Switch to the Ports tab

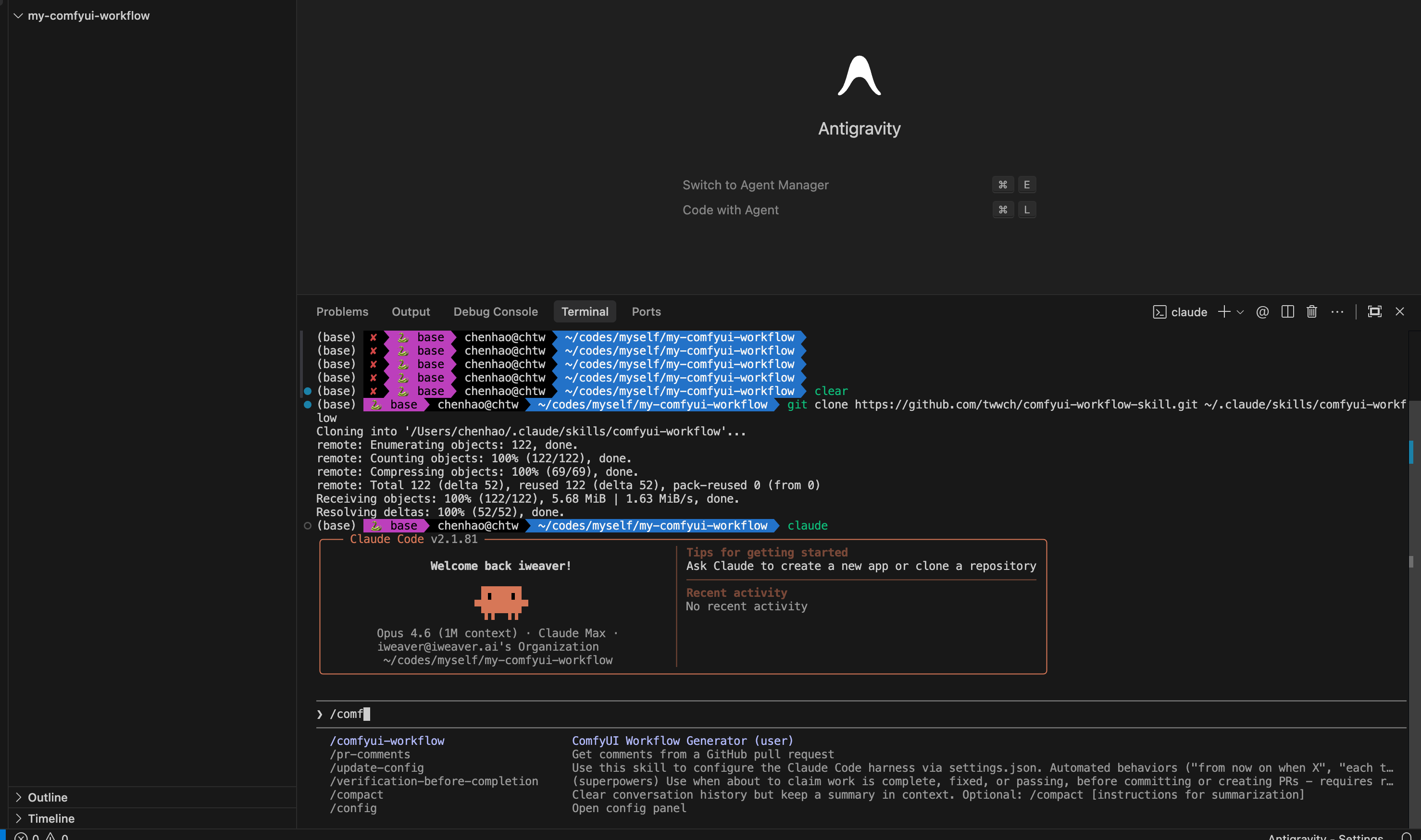click(x=646, y=312)
